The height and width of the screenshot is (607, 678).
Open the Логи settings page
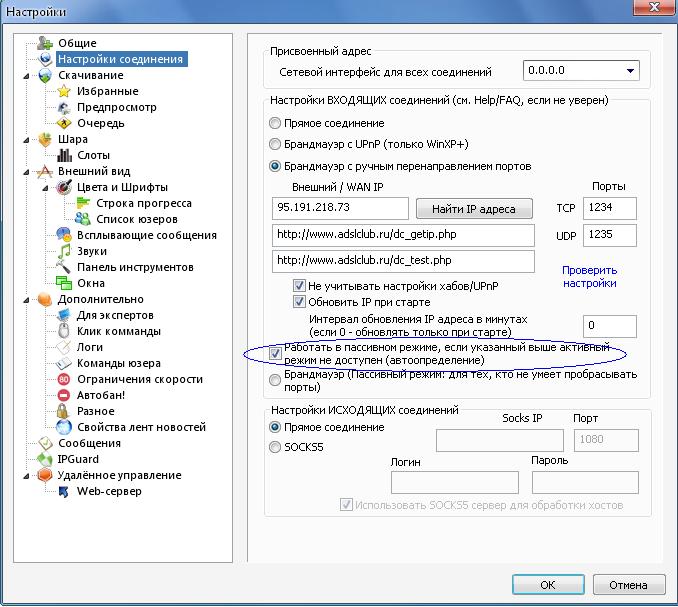click(x=91, y=347)
